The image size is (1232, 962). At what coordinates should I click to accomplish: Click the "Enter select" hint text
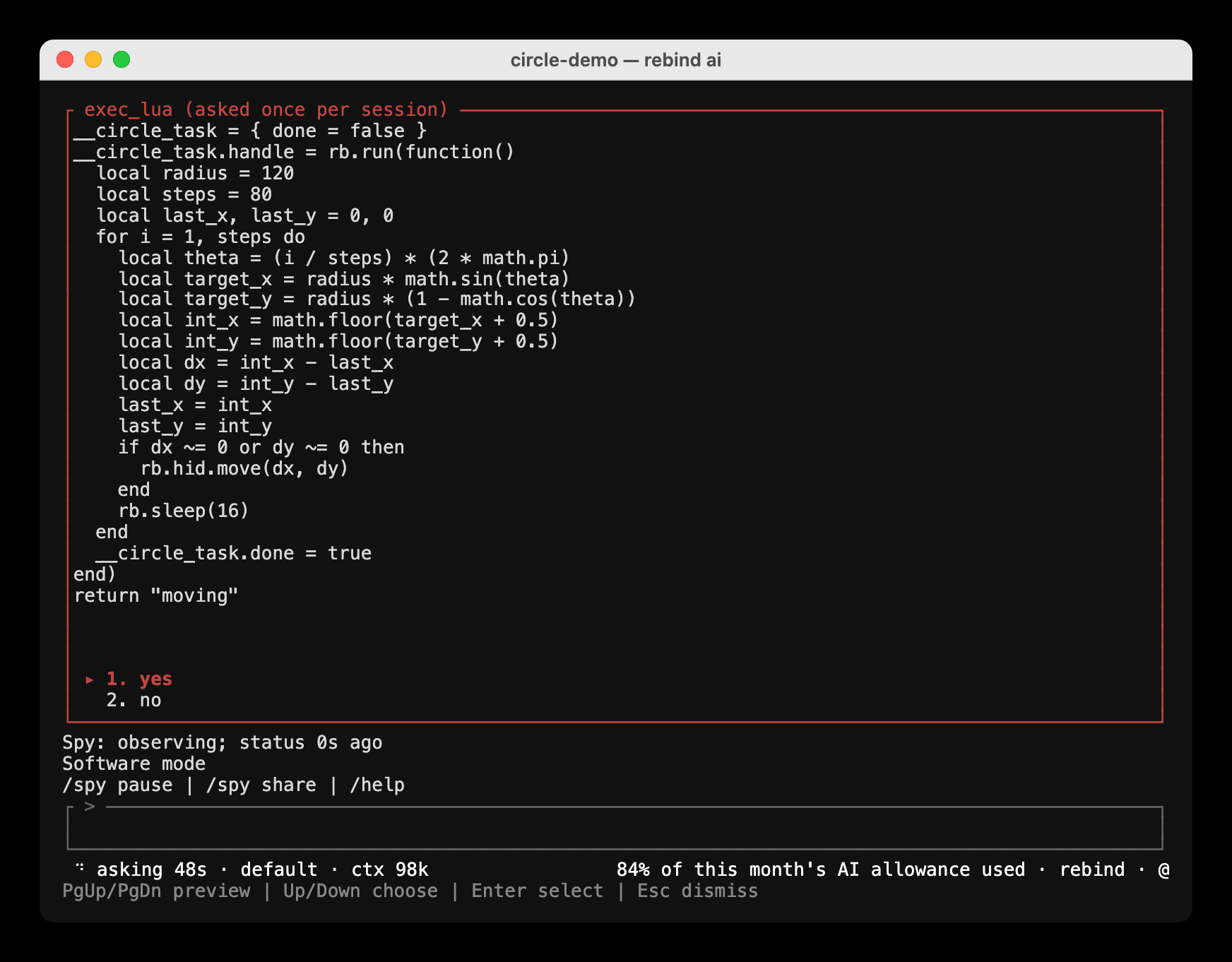(538, 891)
